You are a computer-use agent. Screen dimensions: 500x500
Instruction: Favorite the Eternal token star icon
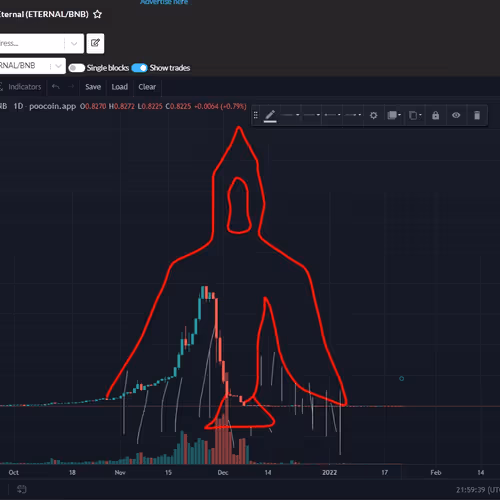point(97,14)
